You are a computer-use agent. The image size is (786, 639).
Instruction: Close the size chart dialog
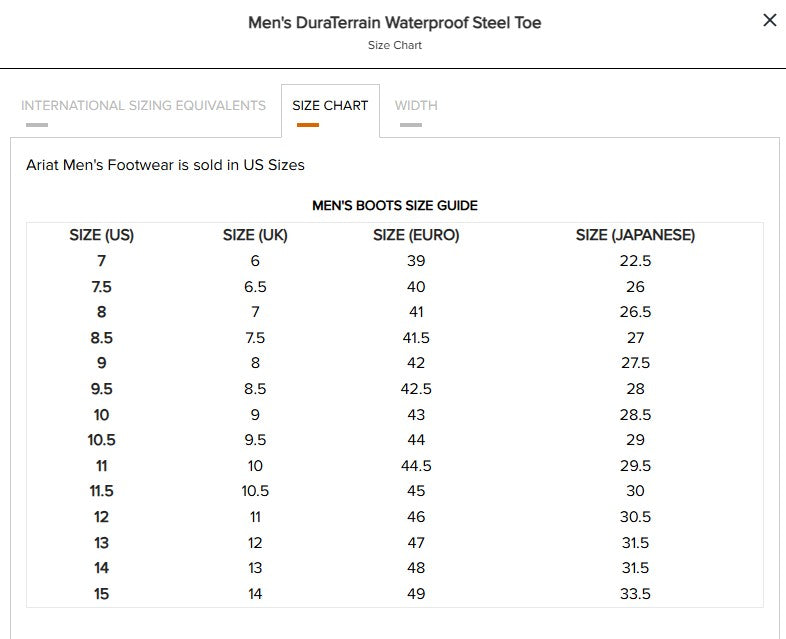click(x=769, y=20)
